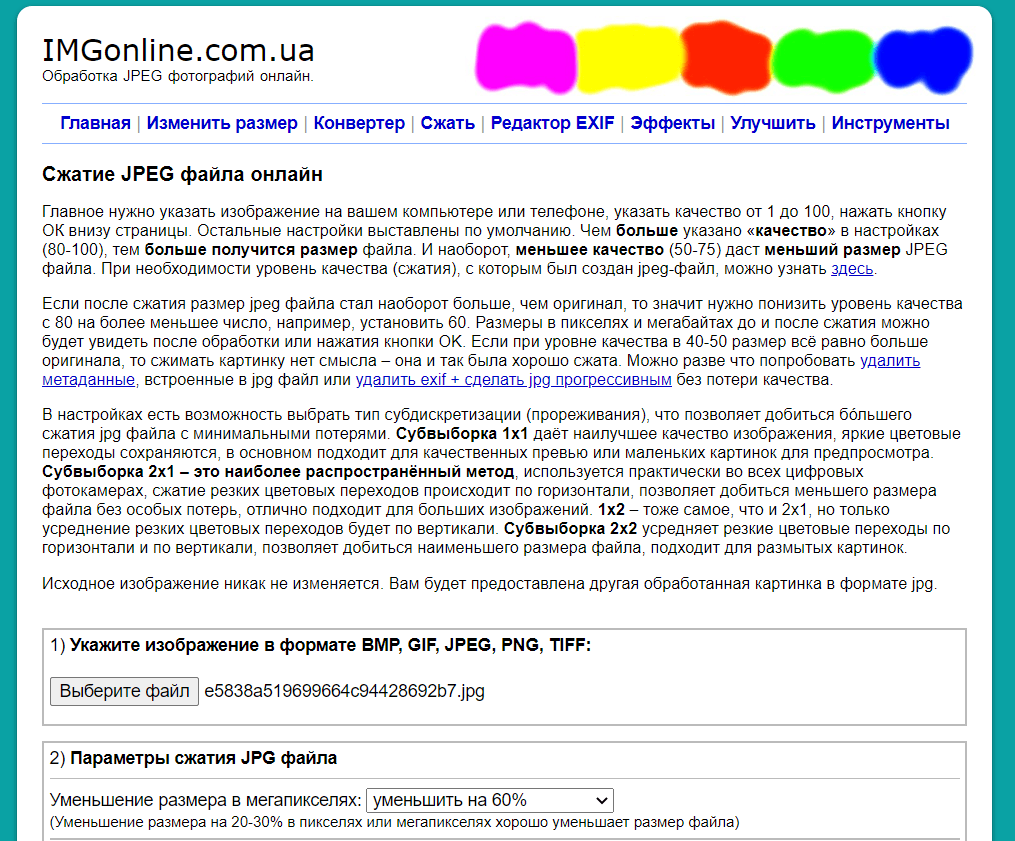Open the Инструменты menu link
Viewport: 1015px width, 841px height.
(890, 123)
